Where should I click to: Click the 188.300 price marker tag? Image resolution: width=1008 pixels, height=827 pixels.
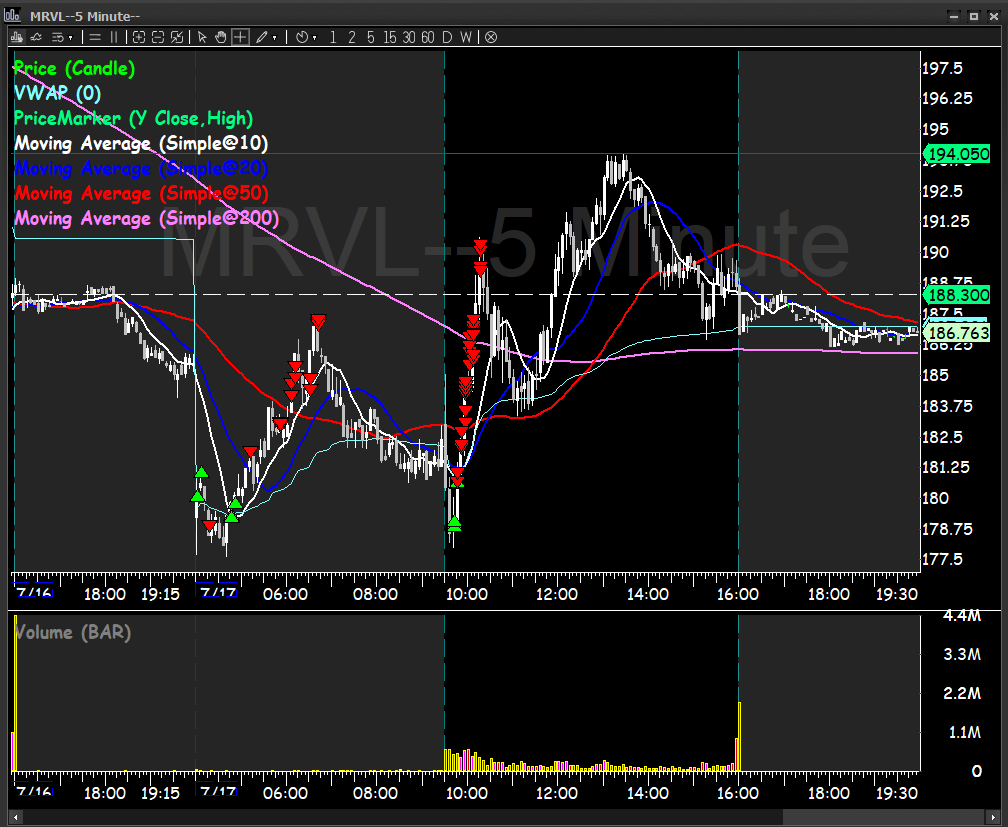(x=957, y=295)
